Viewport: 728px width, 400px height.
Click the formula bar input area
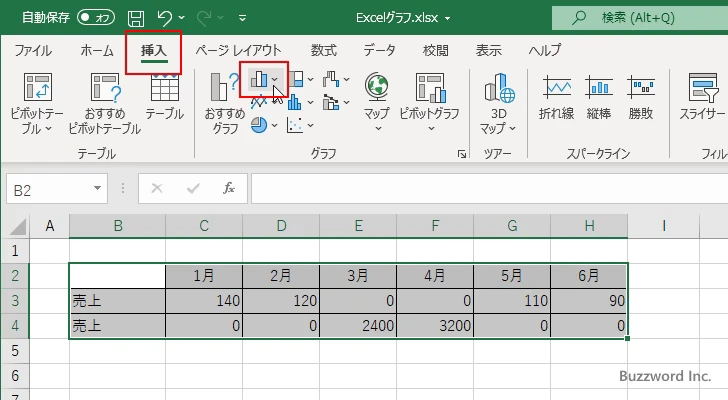(489, 188)
